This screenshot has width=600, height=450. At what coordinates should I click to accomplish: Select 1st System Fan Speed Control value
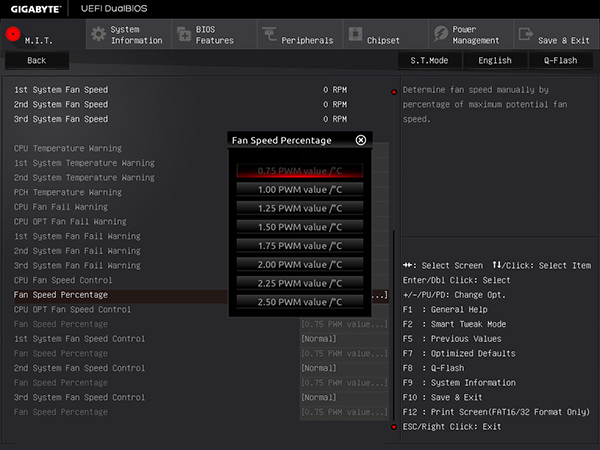pyautogui.click(x=343, y=339)
